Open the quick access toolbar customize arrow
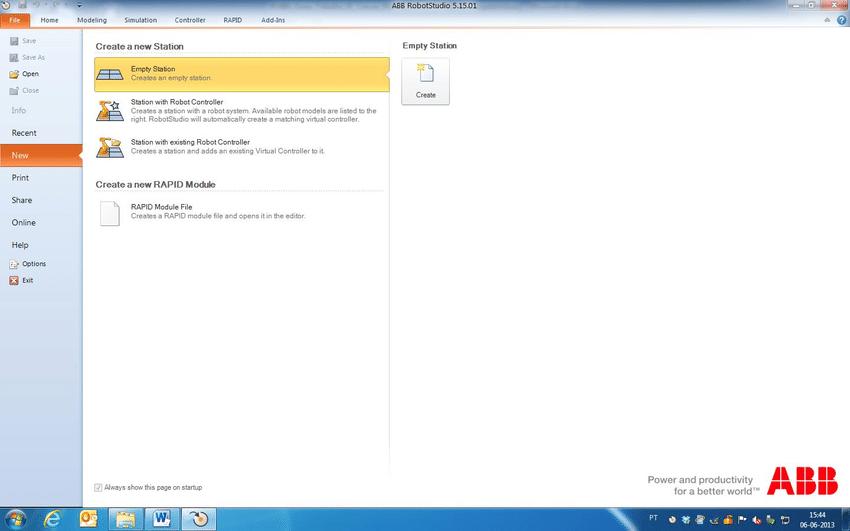Screen dimensions: 850x531 [79, 5]
